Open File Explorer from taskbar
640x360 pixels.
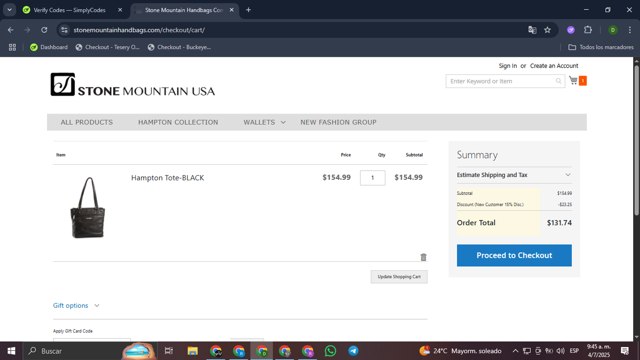click(x=193, y=351)
